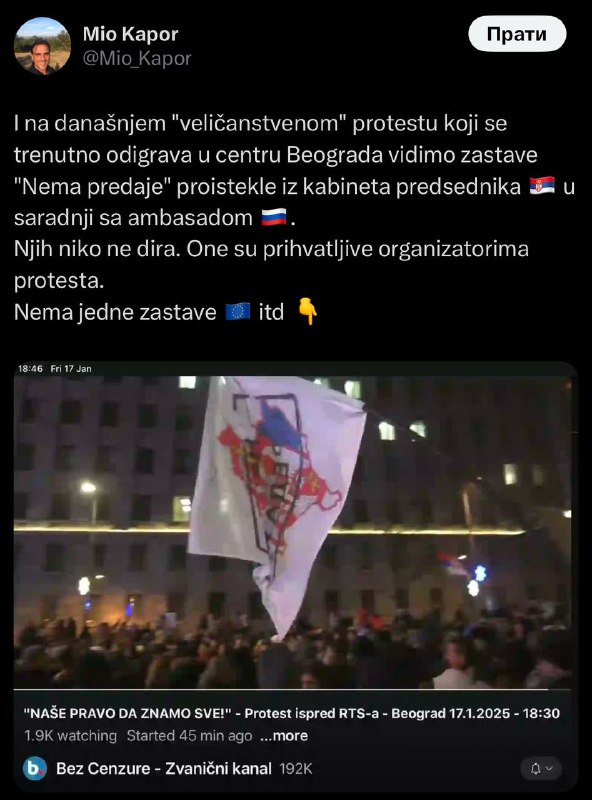Click the 192K subscriber count

(x=295, y=769)
